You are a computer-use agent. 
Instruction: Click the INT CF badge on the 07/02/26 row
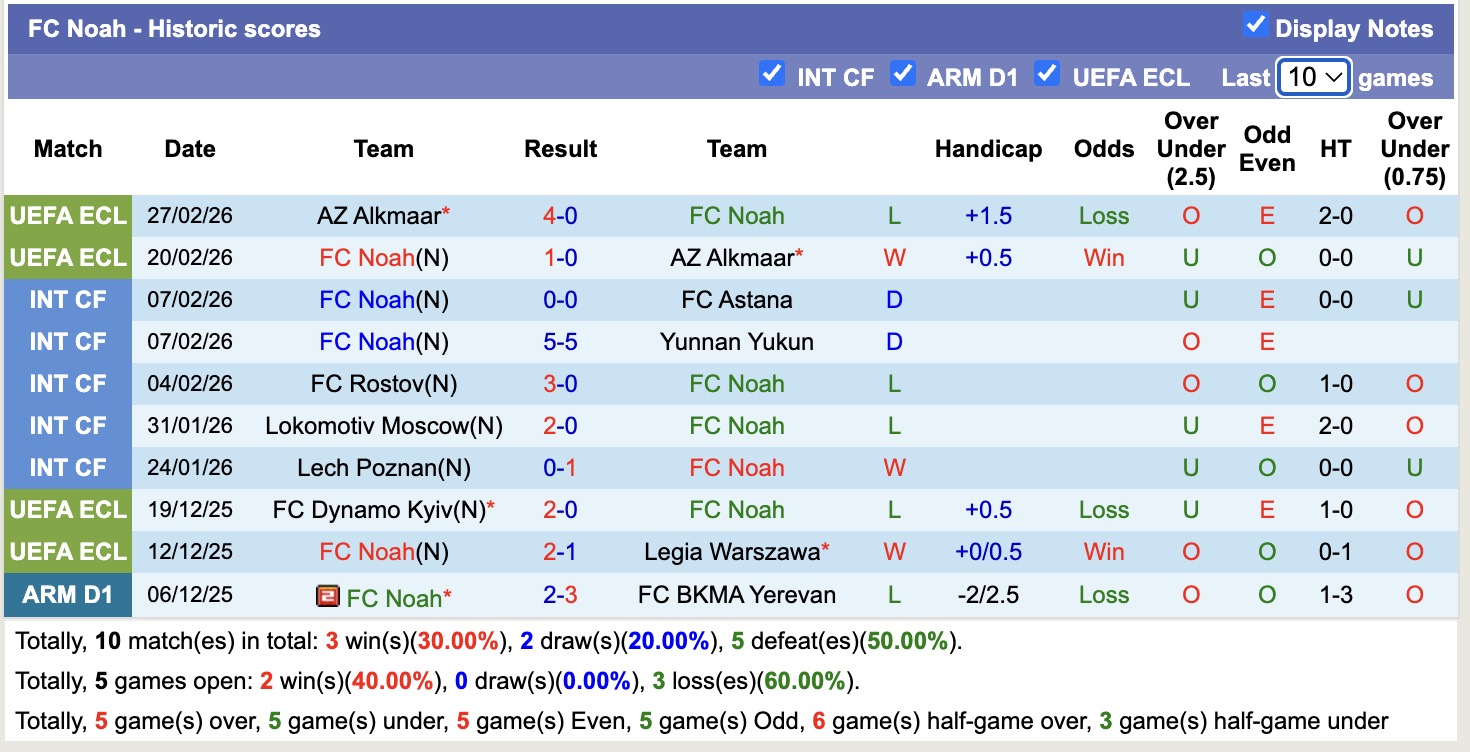pos(67,299)
